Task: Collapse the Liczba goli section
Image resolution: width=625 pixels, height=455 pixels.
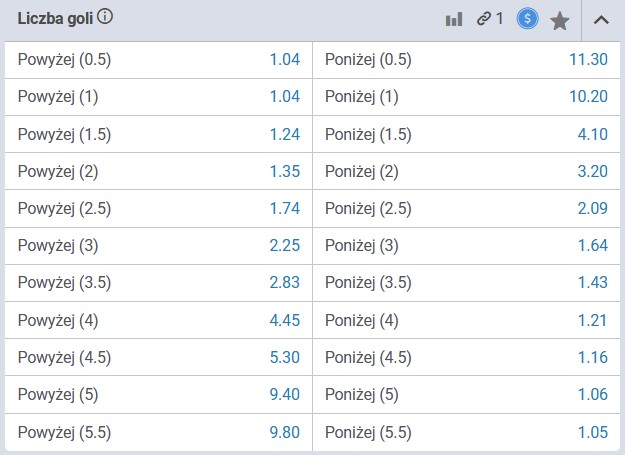Action: point(601,19)
